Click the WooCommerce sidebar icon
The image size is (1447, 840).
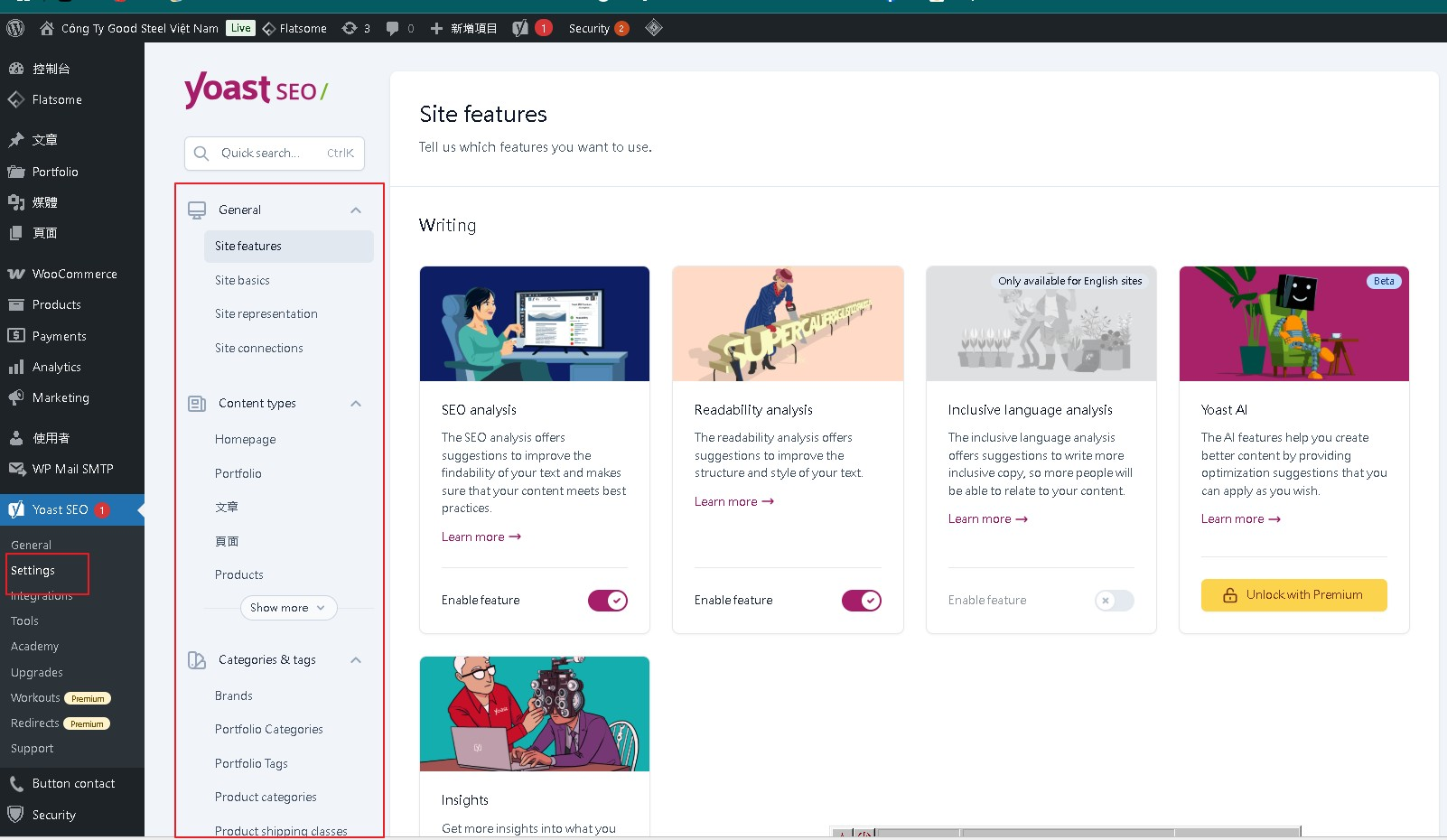coord(16,274)
